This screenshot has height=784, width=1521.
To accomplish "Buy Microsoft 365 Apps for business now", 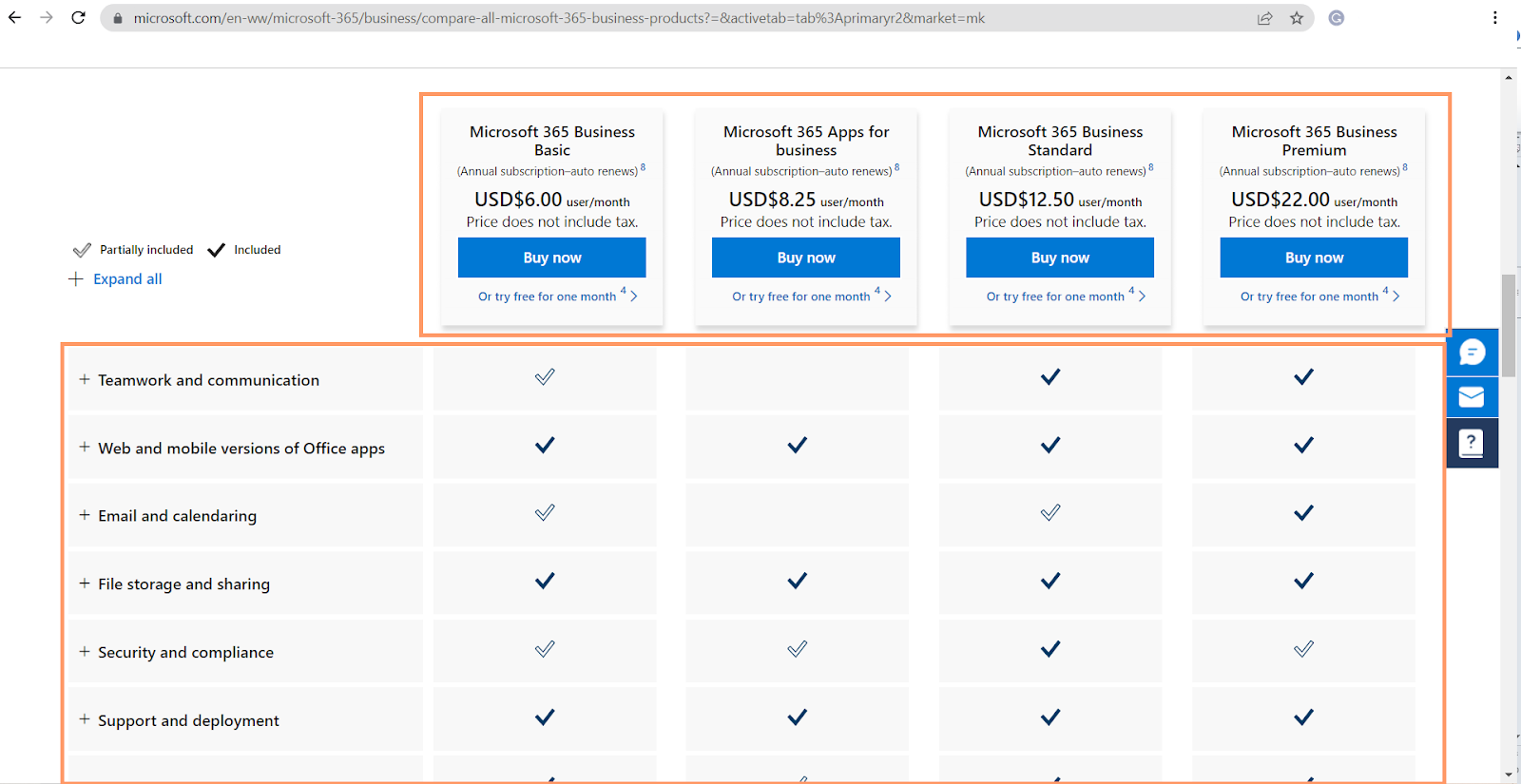I will click(806, 258).
